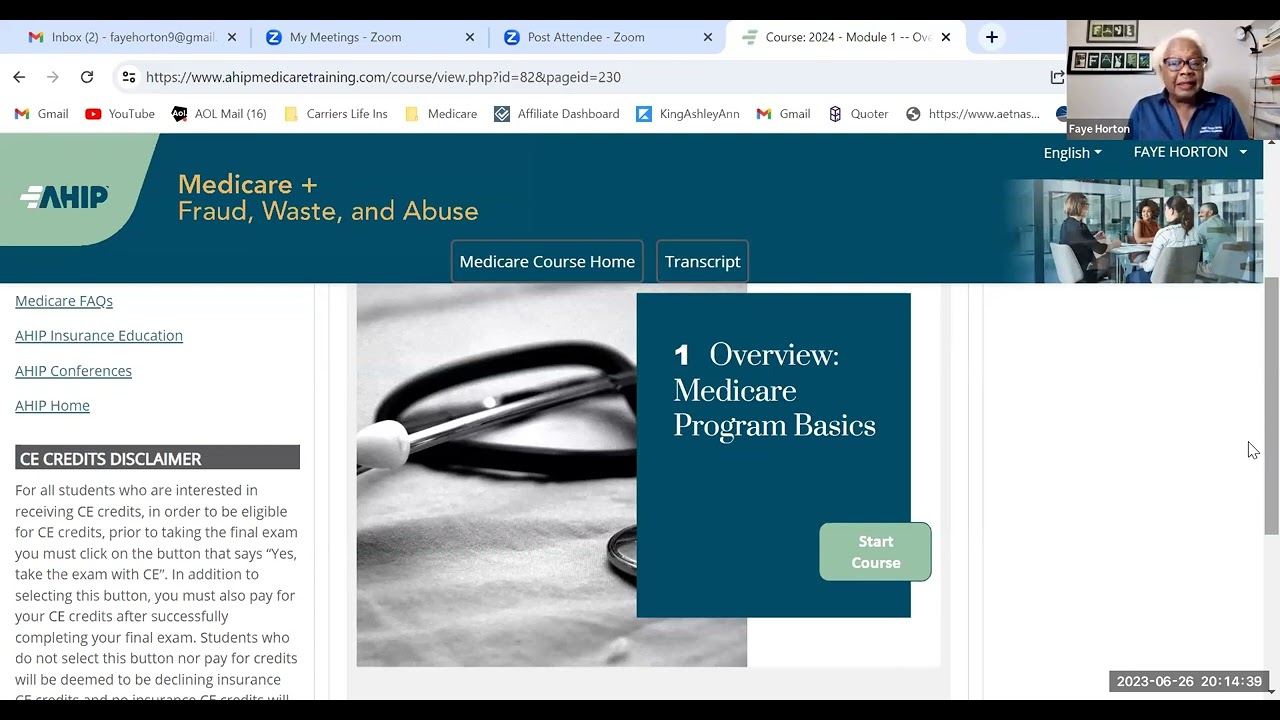Image resolution: width=1280 pixels, height=720 pixels.
Task: Click the address bar URL field
Action: click(x=590, y=77)
